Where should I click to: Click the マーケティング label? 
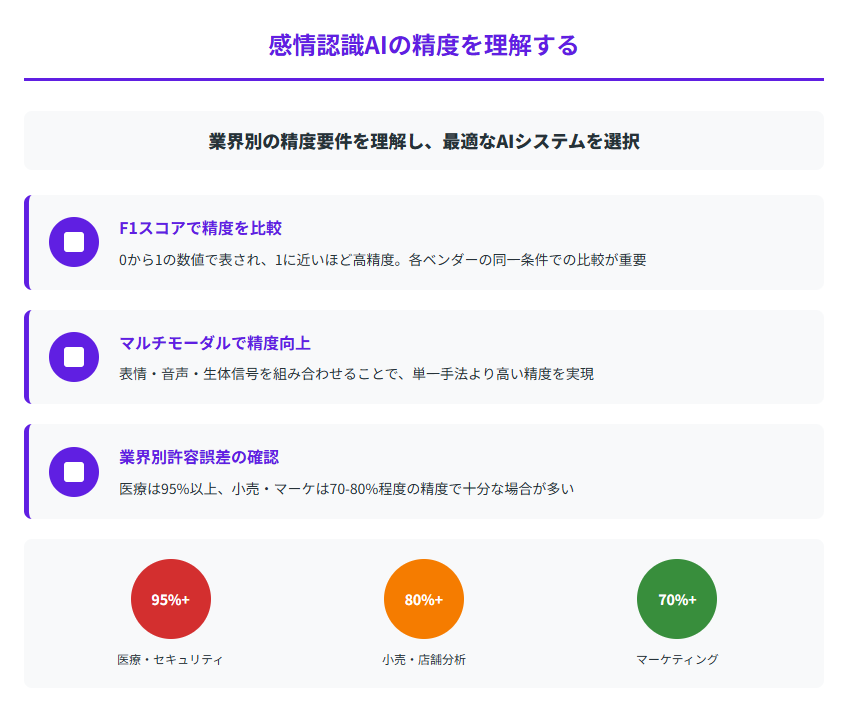click(676, 660)
